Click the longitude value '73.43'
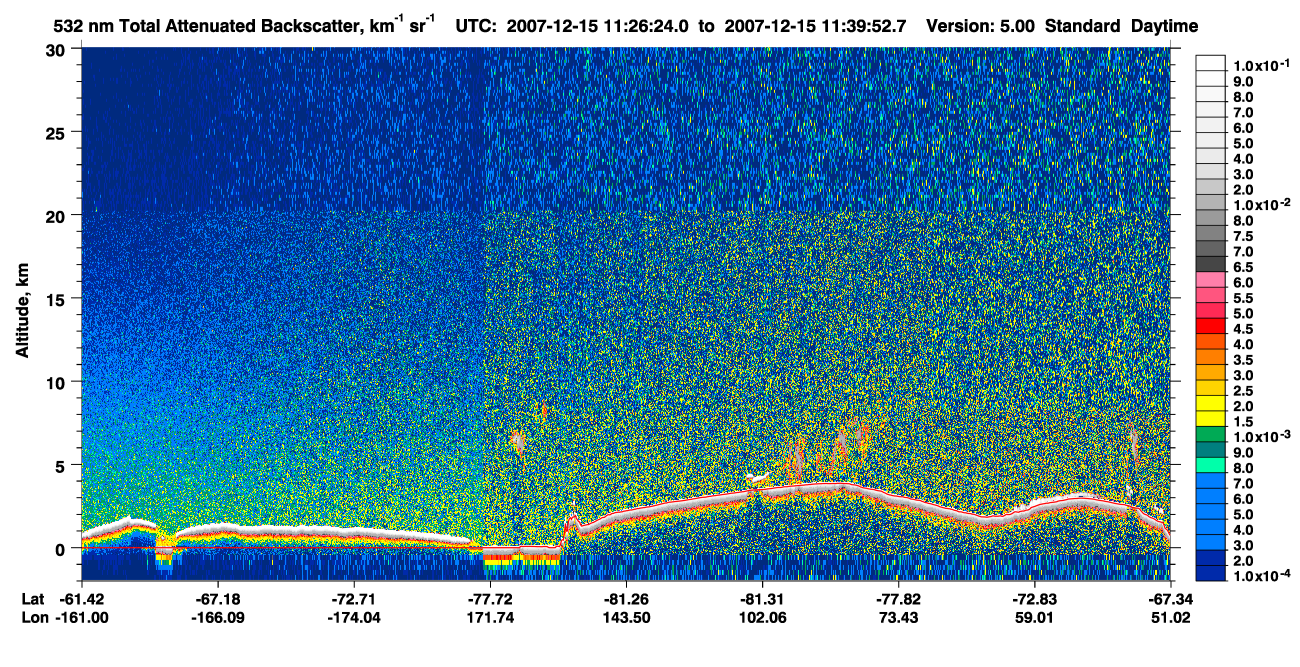The height and width of the screenshot is (667, 1300). (898, 618)
